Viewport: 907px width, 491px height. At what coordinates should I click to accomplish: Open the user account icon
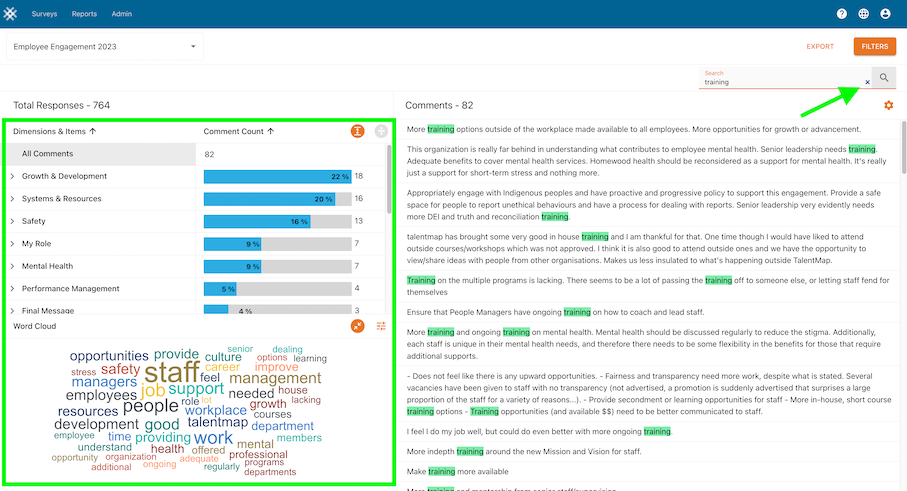tap(885, 13)
